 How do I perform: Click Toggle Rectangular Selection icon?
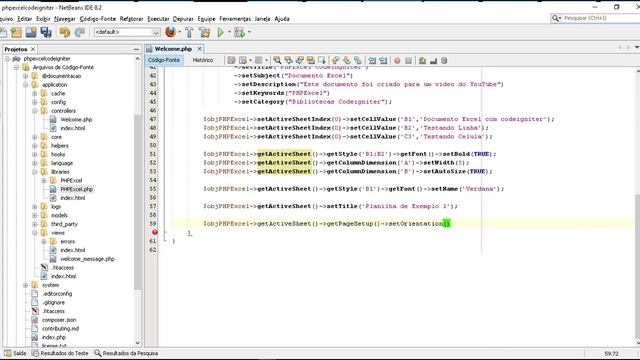pos(322,61)
